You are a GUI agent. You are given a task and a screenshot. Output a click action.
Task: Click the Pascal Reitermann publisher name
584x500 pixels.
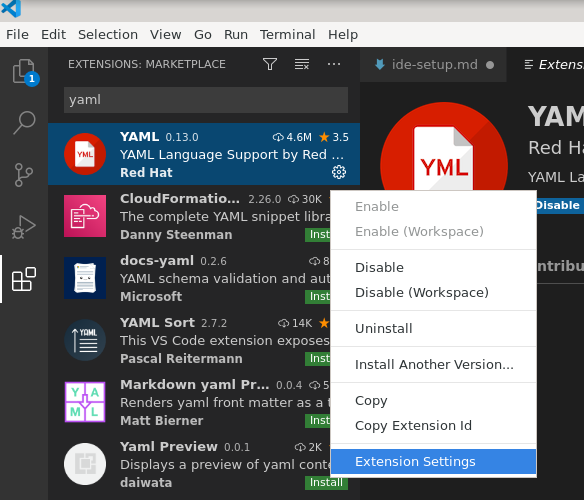pyautogui.click(x=181, y=359)
